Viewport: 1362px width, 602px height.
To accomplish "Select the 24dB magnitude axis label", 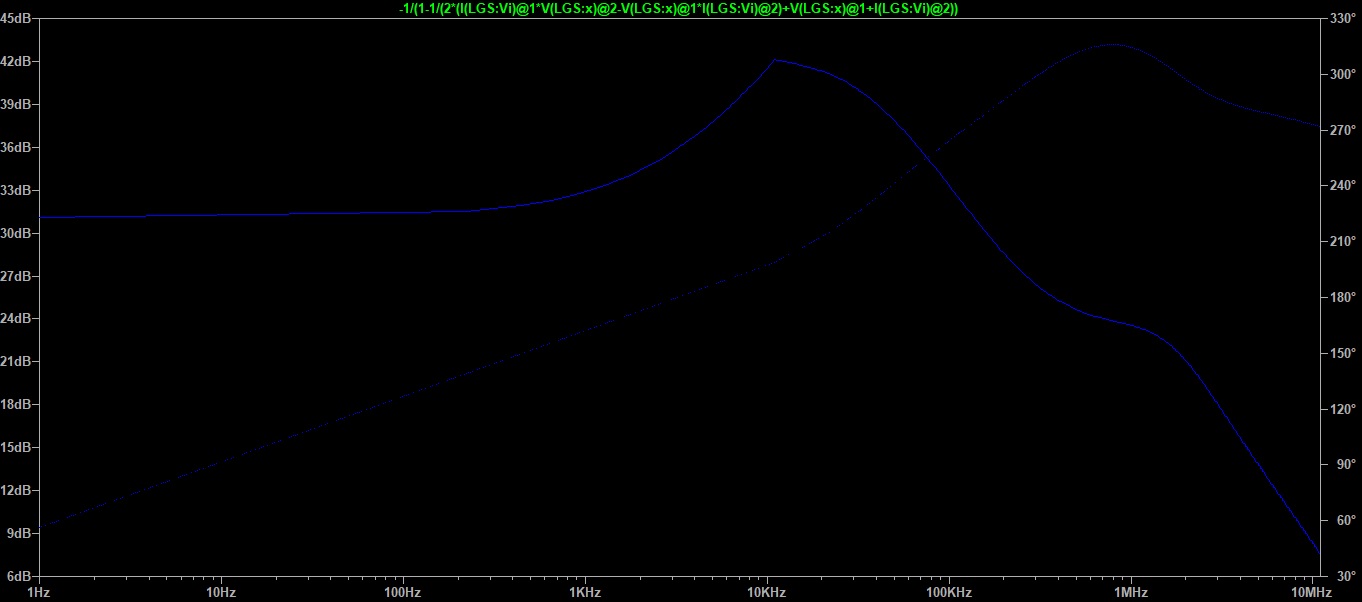I will 18,318.
